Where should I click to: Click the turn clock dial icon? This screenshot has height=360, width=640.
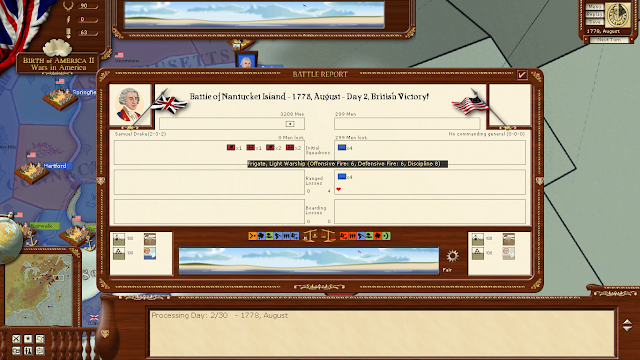618,14
